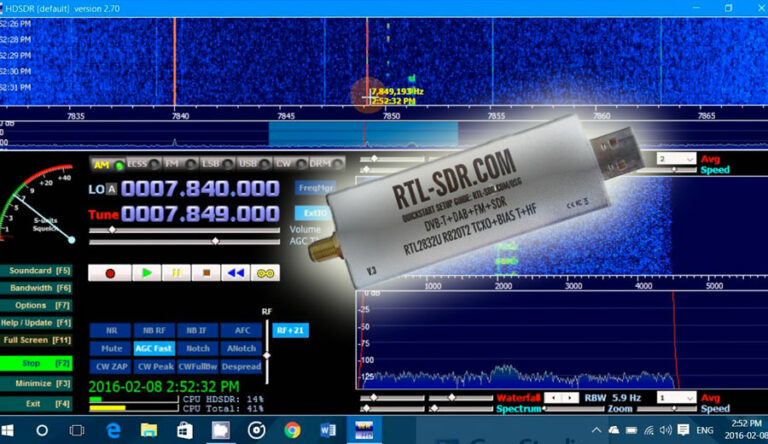Click the green Stop [F2] button
768x444 pixels.
pyautogui.click(x=36, y=363)
